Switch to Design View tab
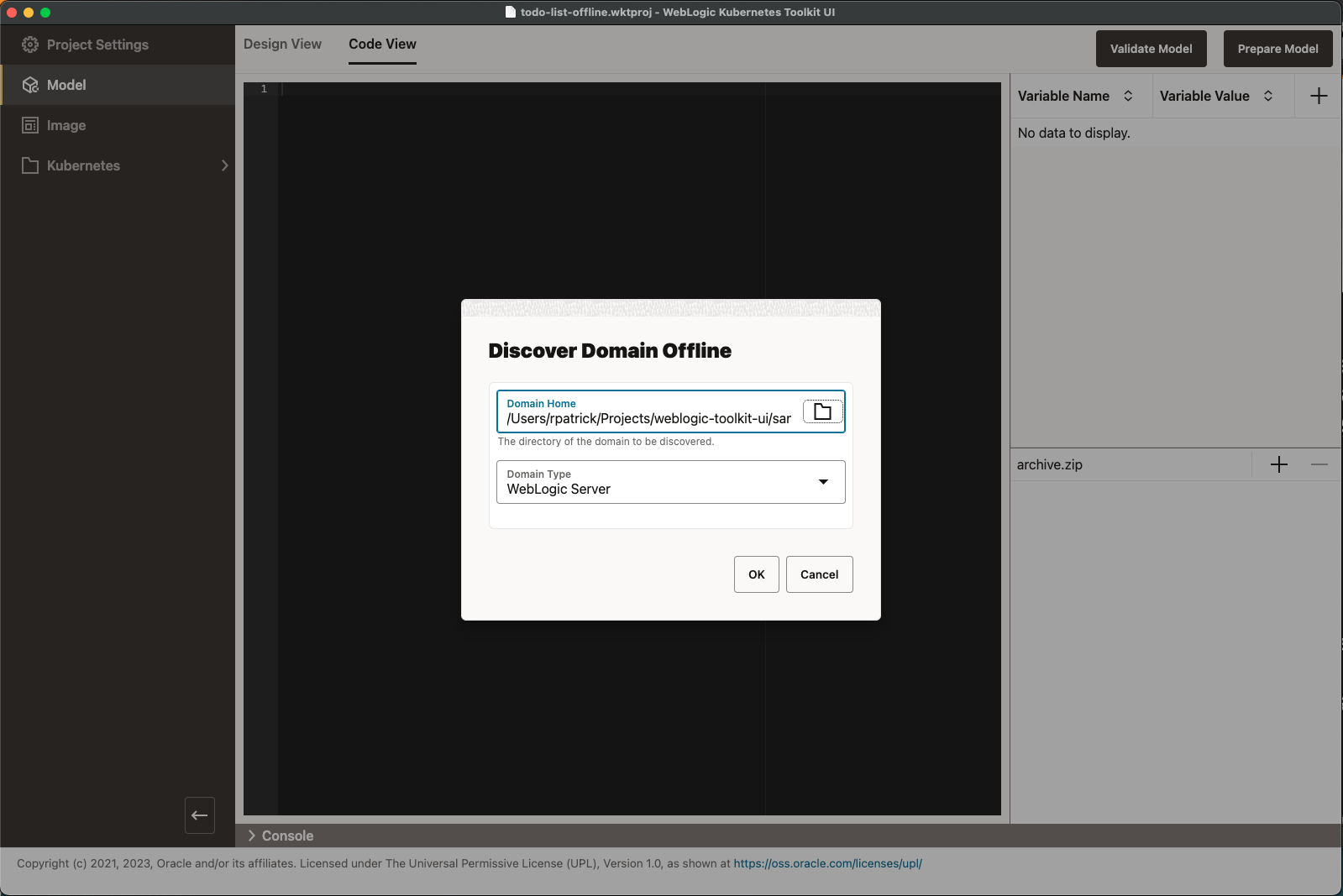 click(x=282, y=44)
